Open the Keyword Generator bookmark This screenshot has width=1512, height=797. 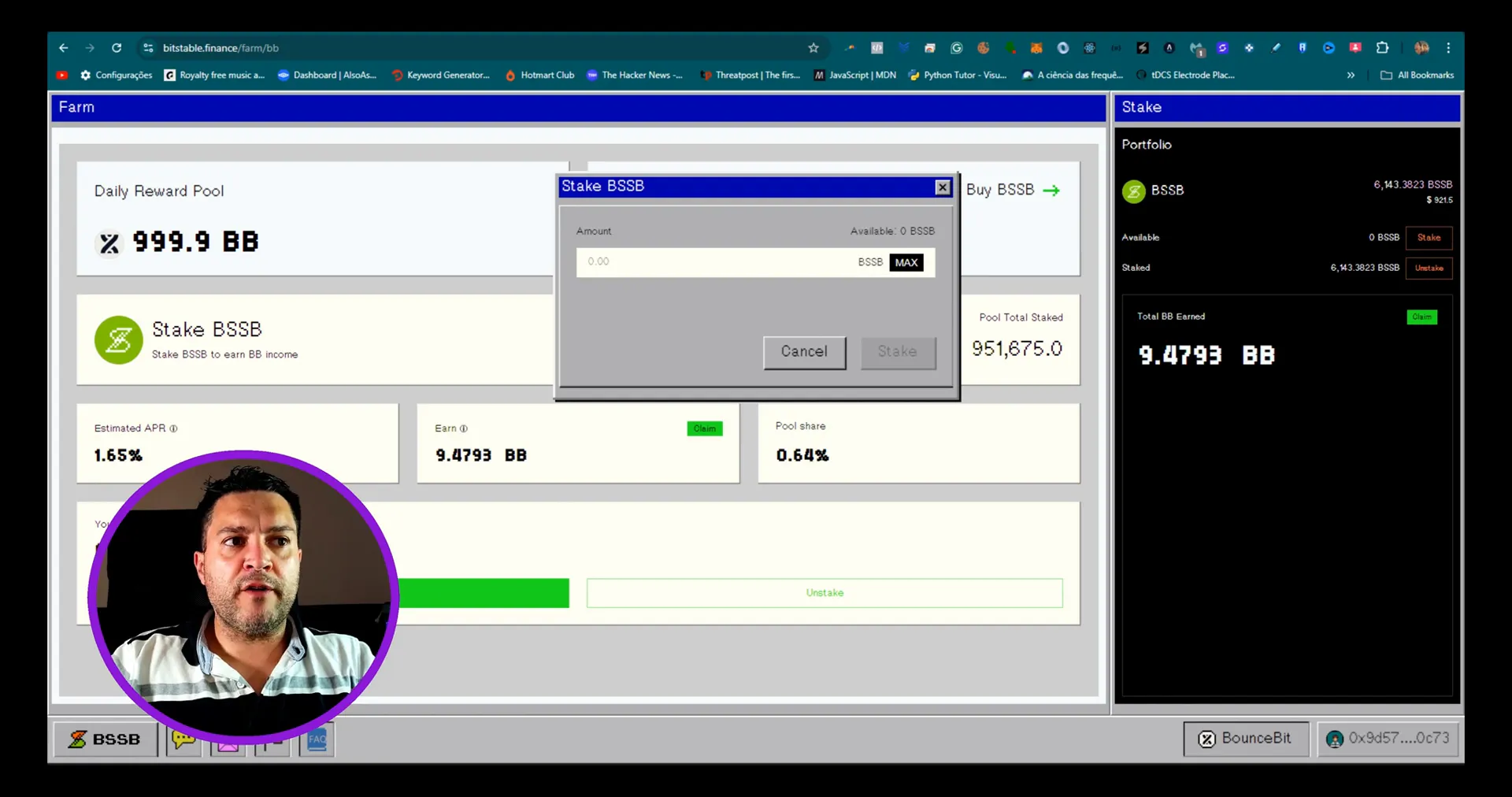441,76
